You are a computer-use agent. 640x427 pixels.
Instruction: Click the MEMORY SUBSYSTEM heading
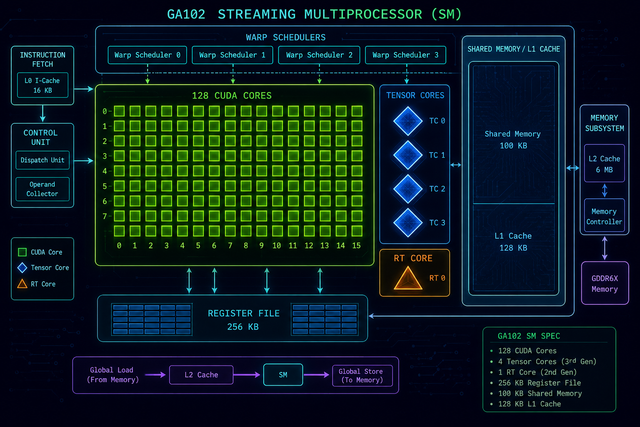(604, 123)
